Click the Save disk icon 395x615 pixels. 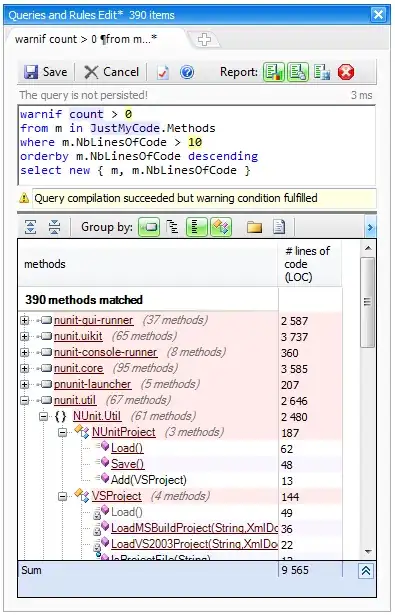(31, 72)
